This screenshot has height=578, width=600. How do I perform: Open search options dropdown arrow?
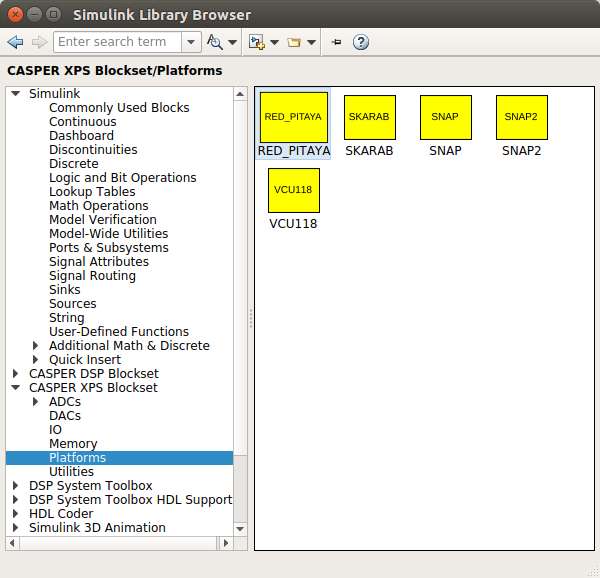232,42
